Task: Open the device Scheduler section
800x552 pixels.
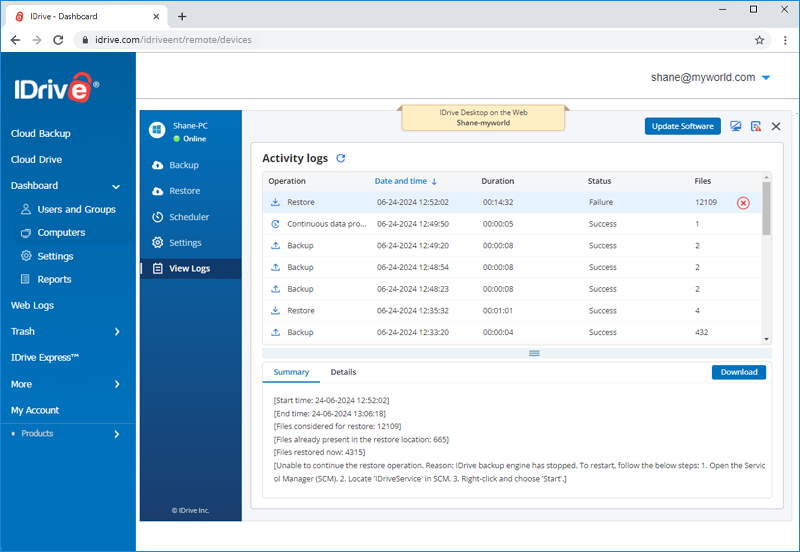Action: (189, 217)
